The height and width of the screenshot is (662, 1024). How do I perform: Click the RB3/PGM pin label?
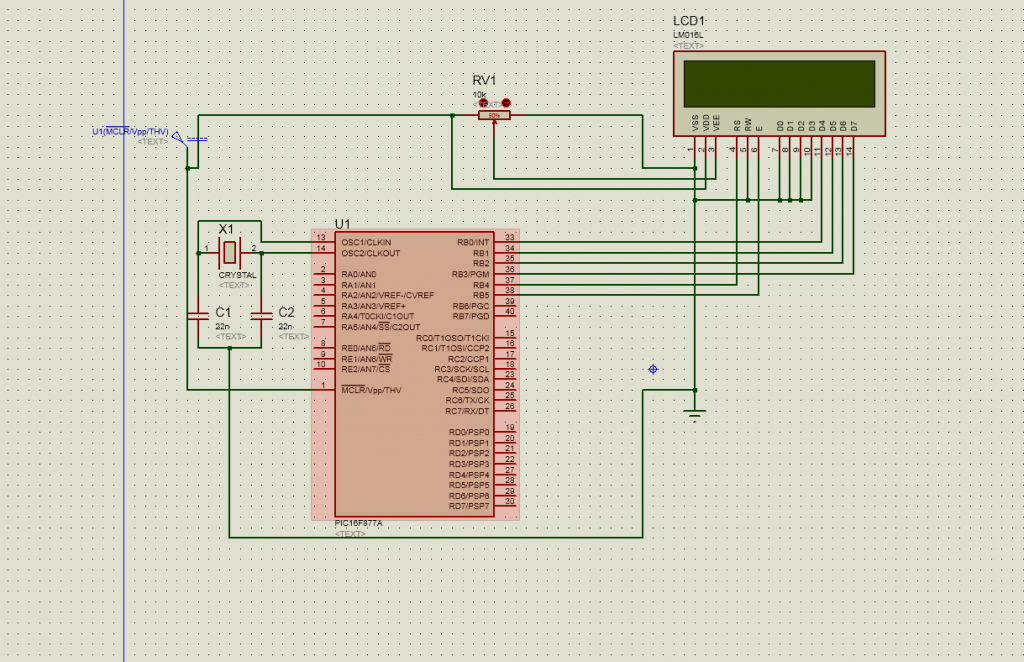[470, 274]
